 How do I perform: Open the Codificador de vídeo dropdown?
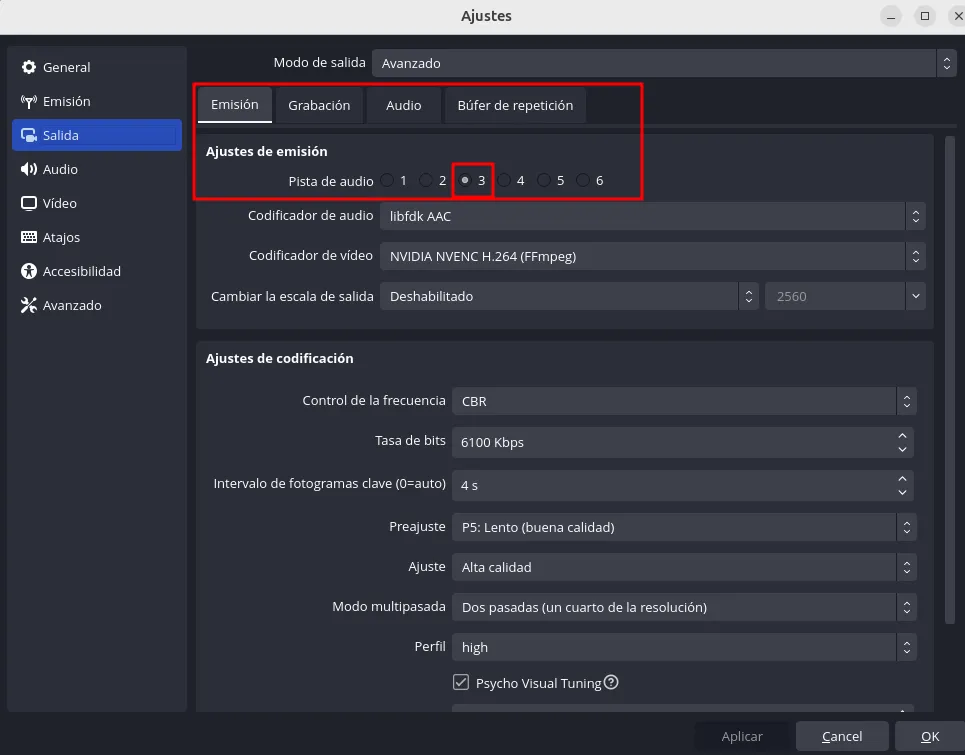click(651, 256)
